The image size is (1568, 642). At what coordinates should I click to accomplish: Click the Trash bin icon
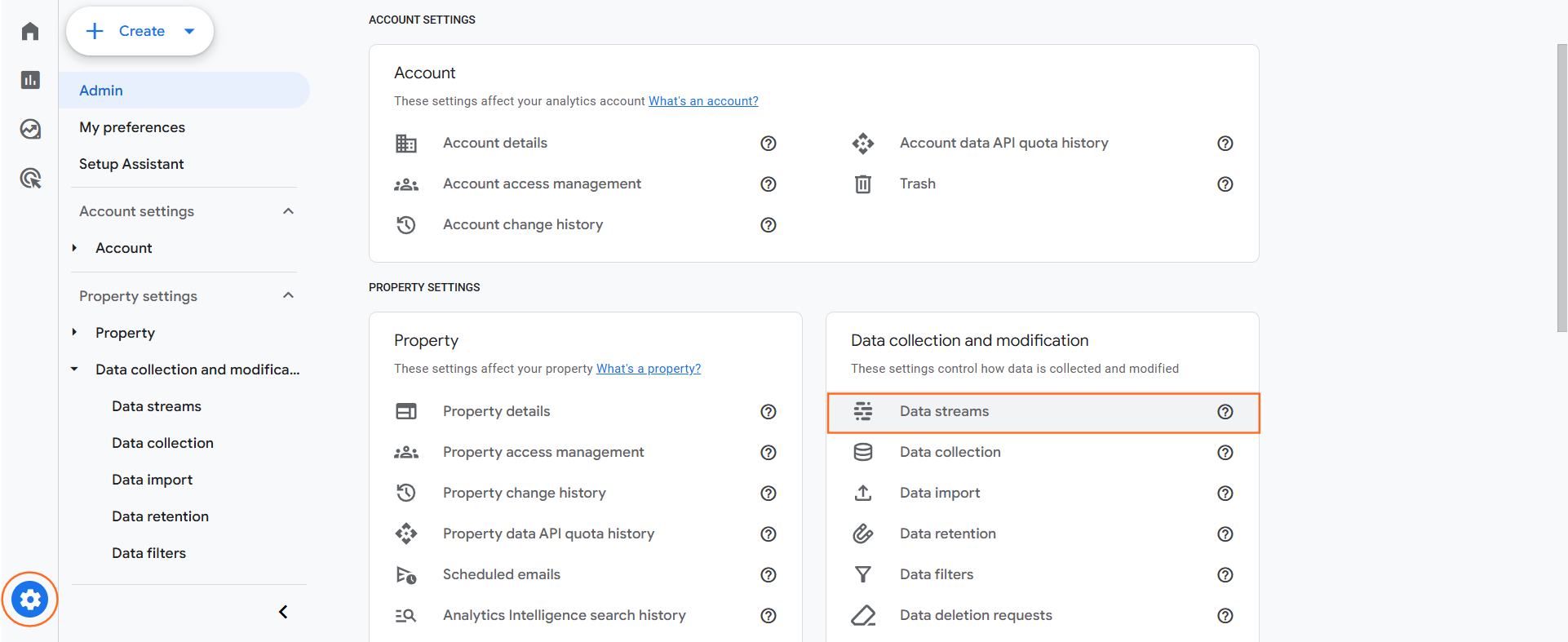coord(863,184)
